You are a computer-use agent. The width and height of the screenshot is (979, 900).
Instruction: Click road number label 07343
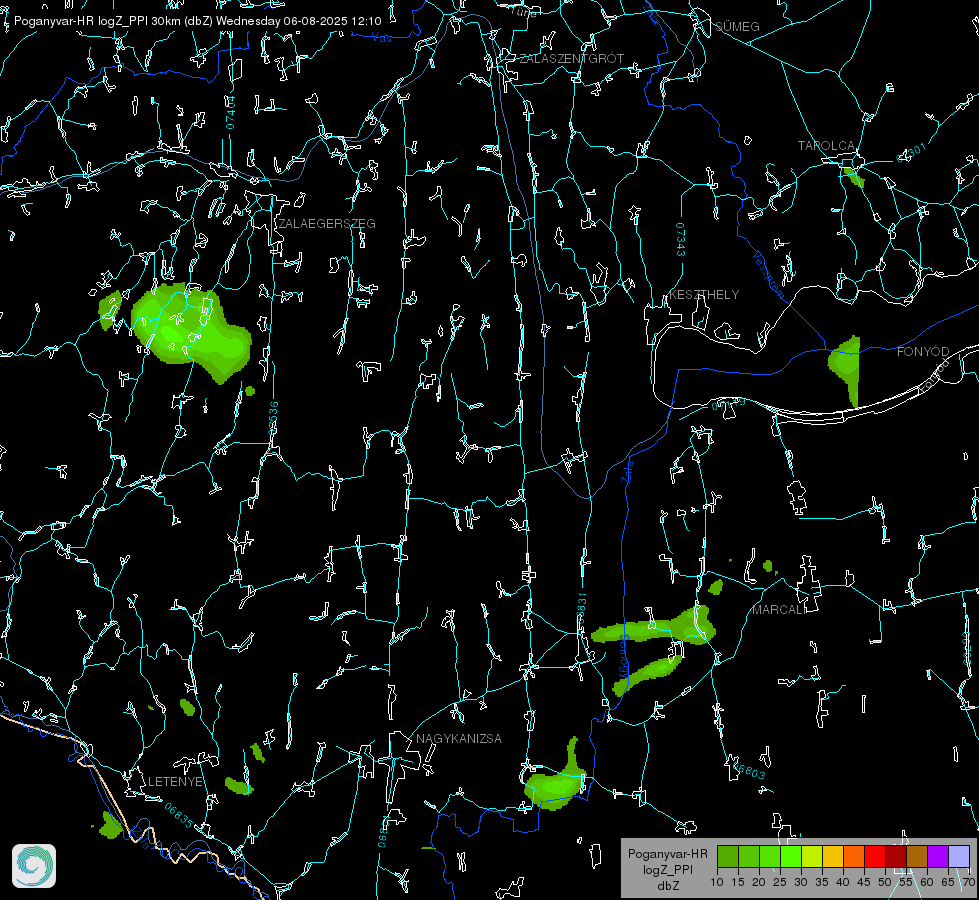[681, 239]
